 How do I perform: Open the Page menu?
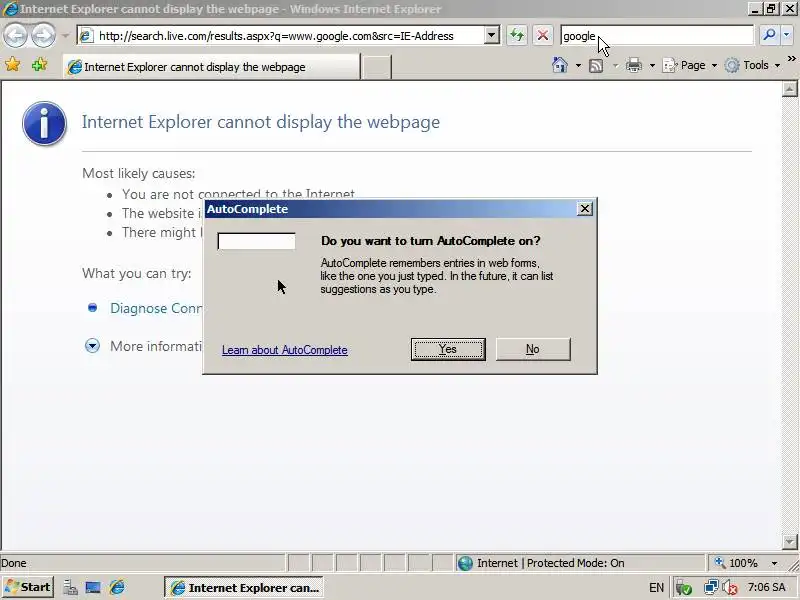point(689,65)
